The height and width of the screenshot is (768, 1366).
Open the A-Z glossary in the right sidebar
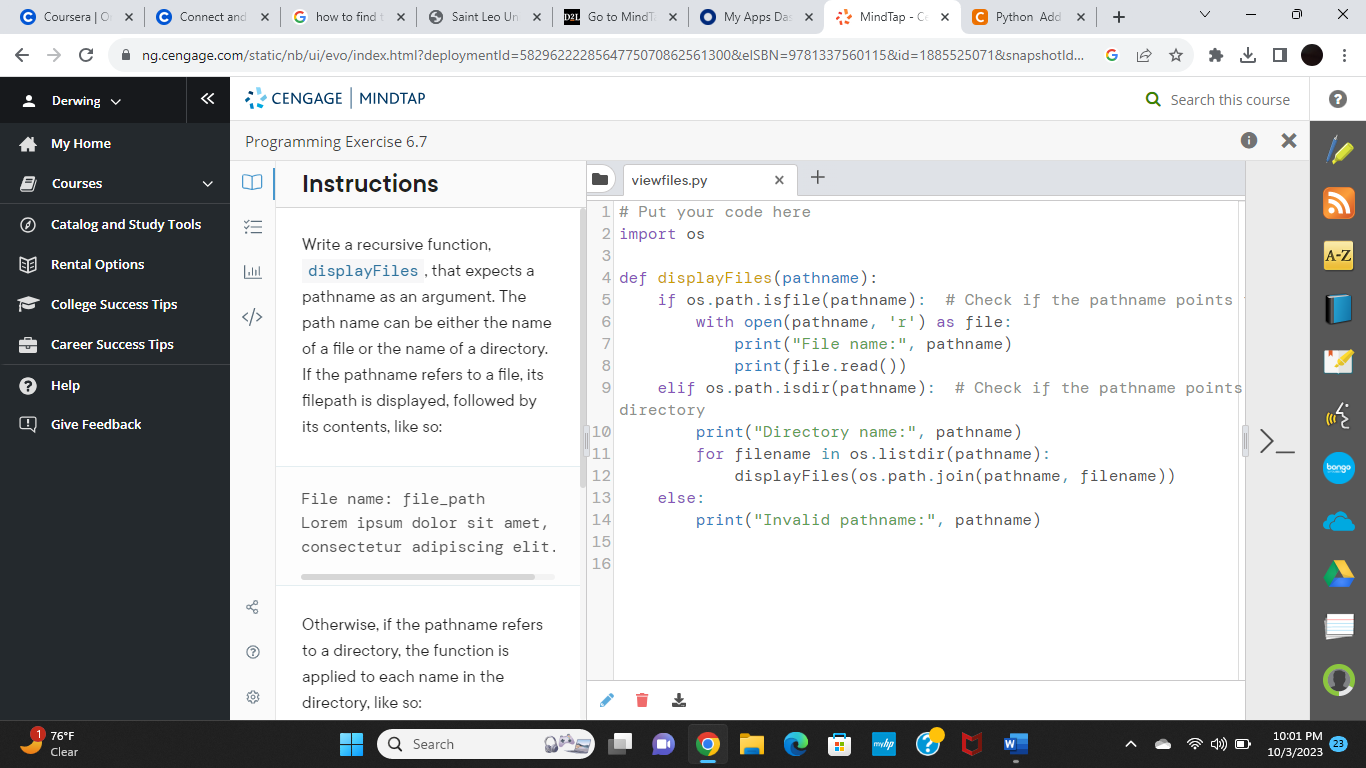tap(1338, 257)
